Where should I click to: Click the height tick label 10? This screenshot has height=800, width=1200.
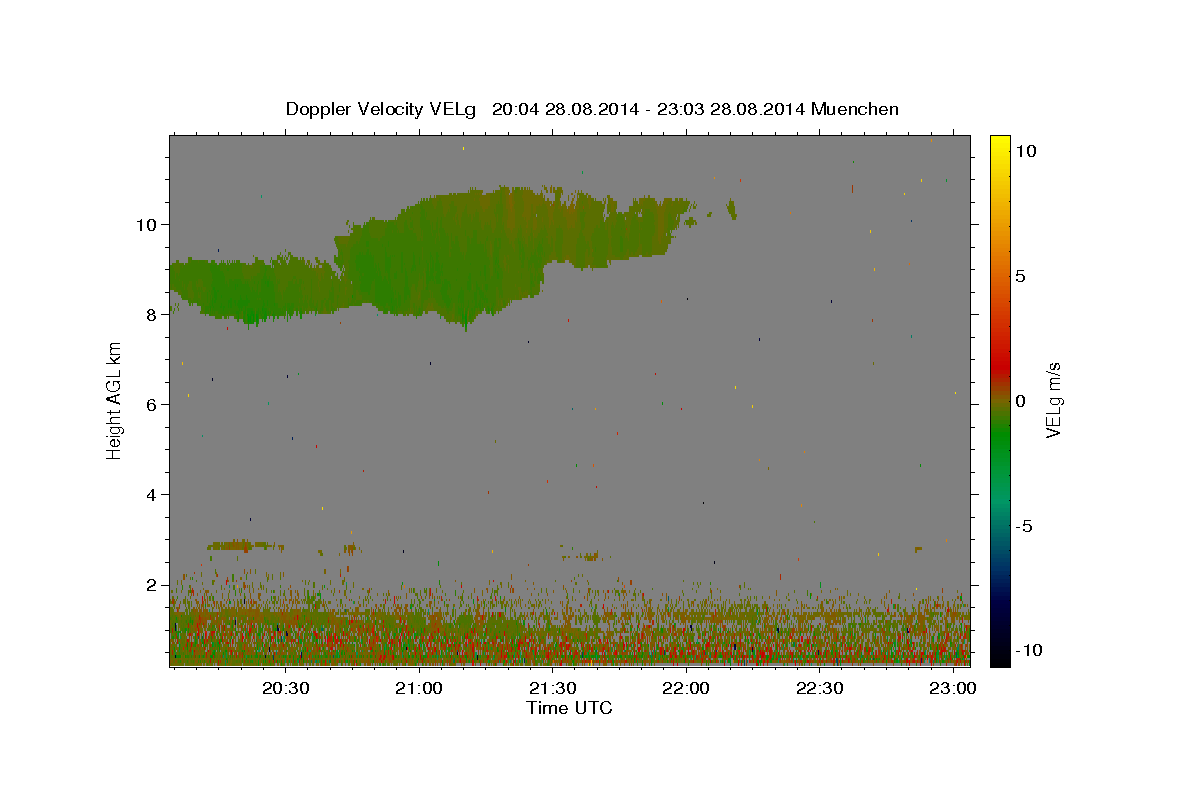146,224
